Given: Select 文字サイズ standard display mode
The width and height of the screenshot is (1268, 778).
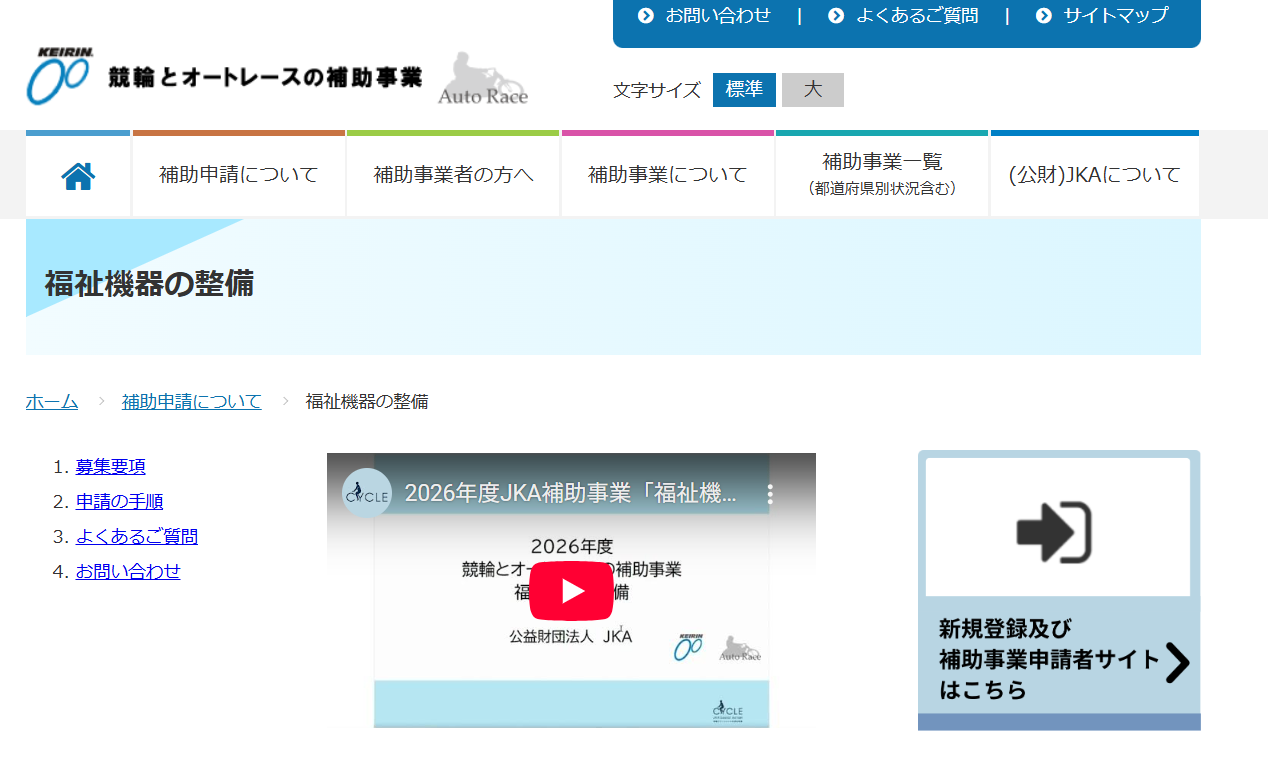Looking at the screenshot, I should pyautogui.click(x=744, y=90).
